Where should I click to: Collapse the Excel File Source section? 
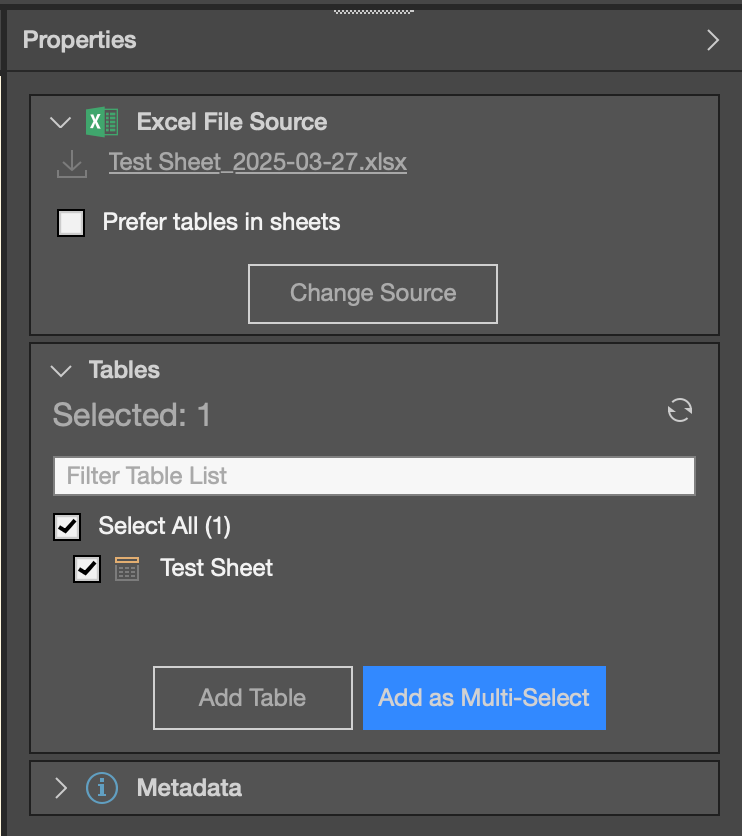[60, 123]
